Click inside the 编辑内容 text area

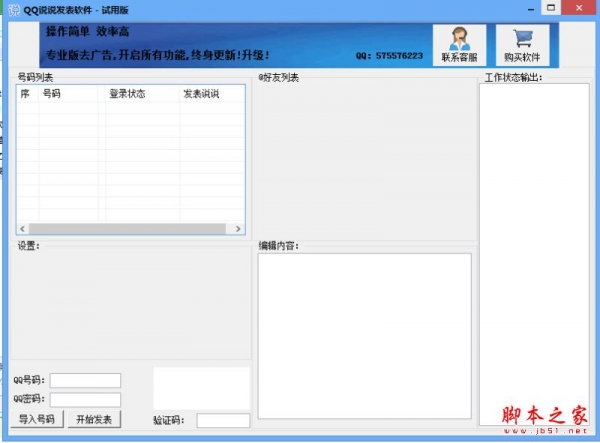click(x=365, y=336)
